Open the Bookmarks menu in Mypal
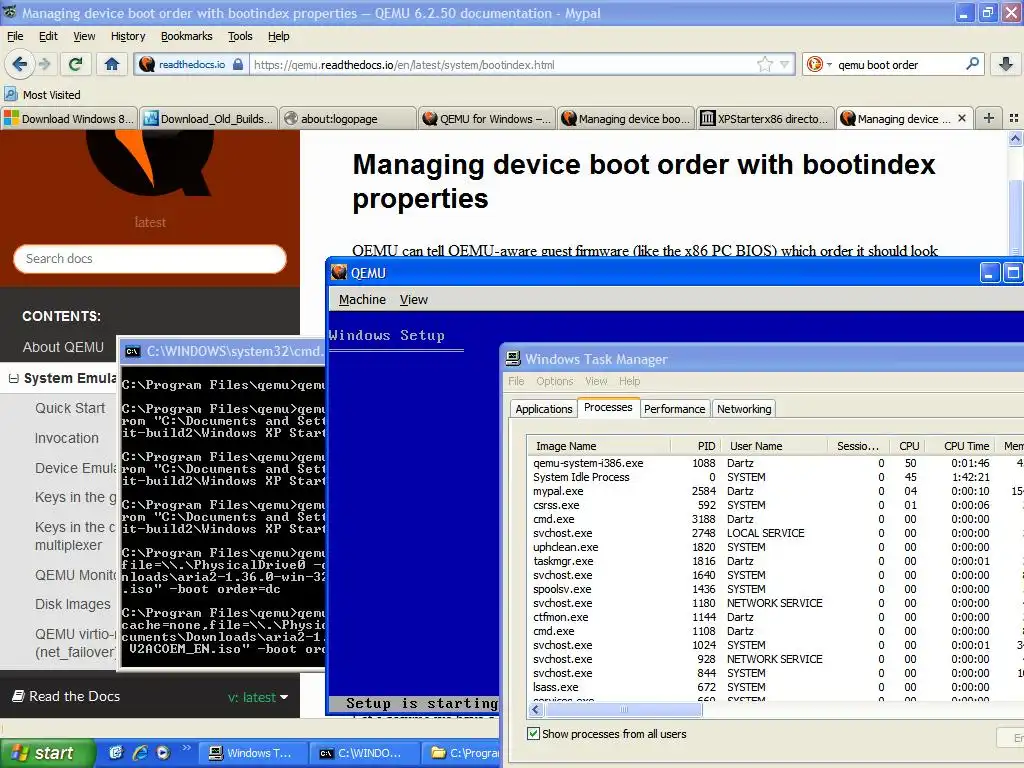Viewport: 1024px width, 768px height. click(x=186, y=36)
